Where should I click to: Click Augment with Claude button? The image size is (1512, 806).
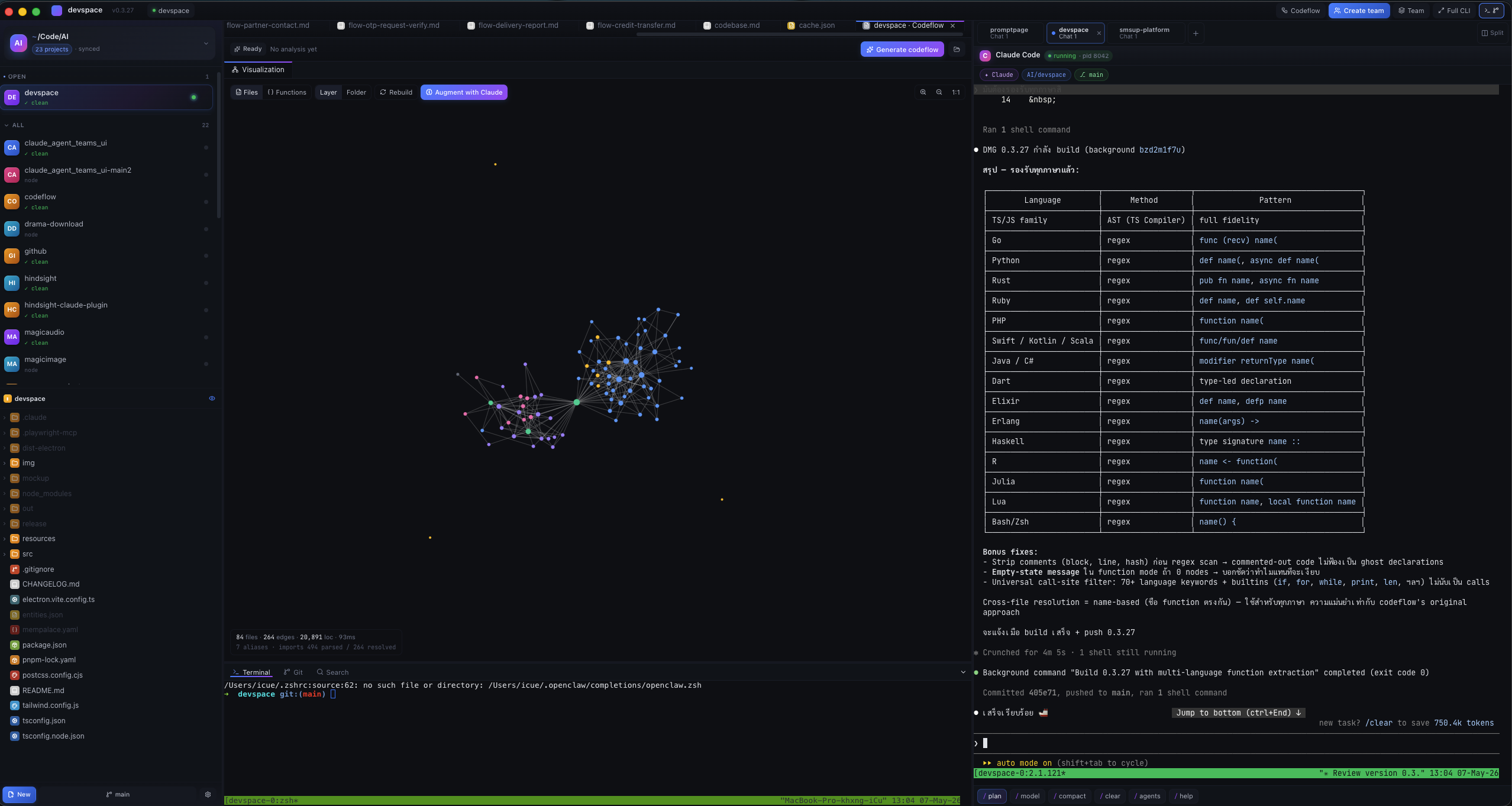(x=464, y=92)
